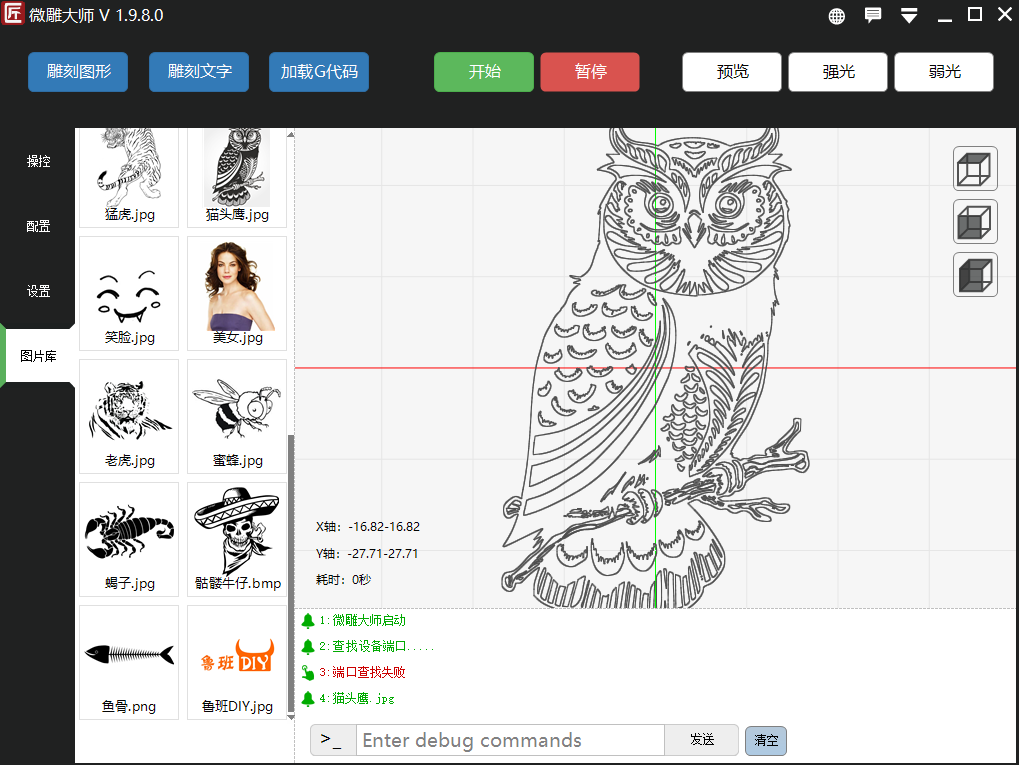Click the image library vertical scrollbar
The image size is (1019, 765).
[291, 570]
